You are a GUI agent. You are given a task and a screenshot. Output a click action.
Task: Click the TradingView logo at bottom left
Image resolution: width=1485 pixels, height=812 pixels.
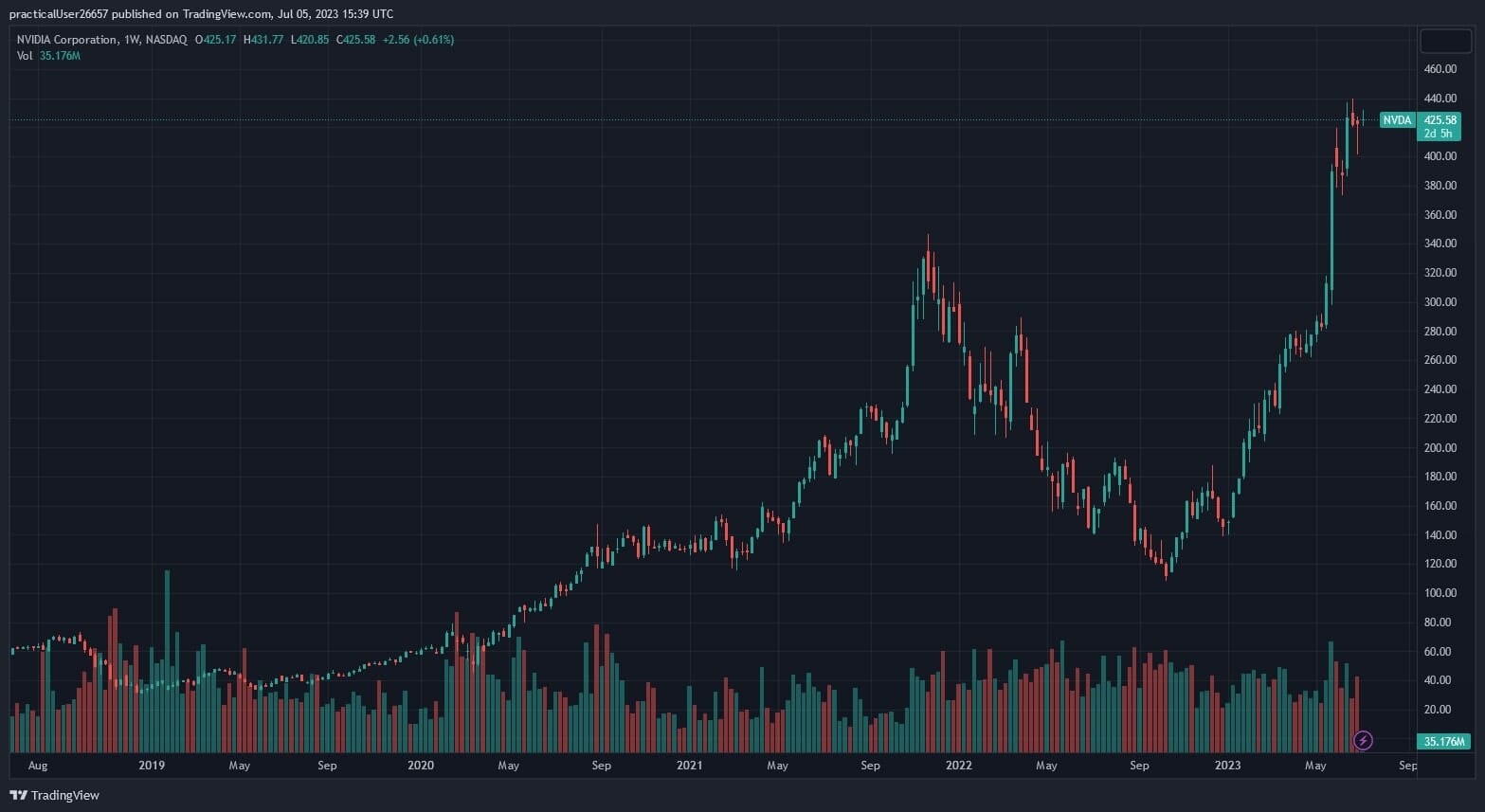tap(54, 795)
